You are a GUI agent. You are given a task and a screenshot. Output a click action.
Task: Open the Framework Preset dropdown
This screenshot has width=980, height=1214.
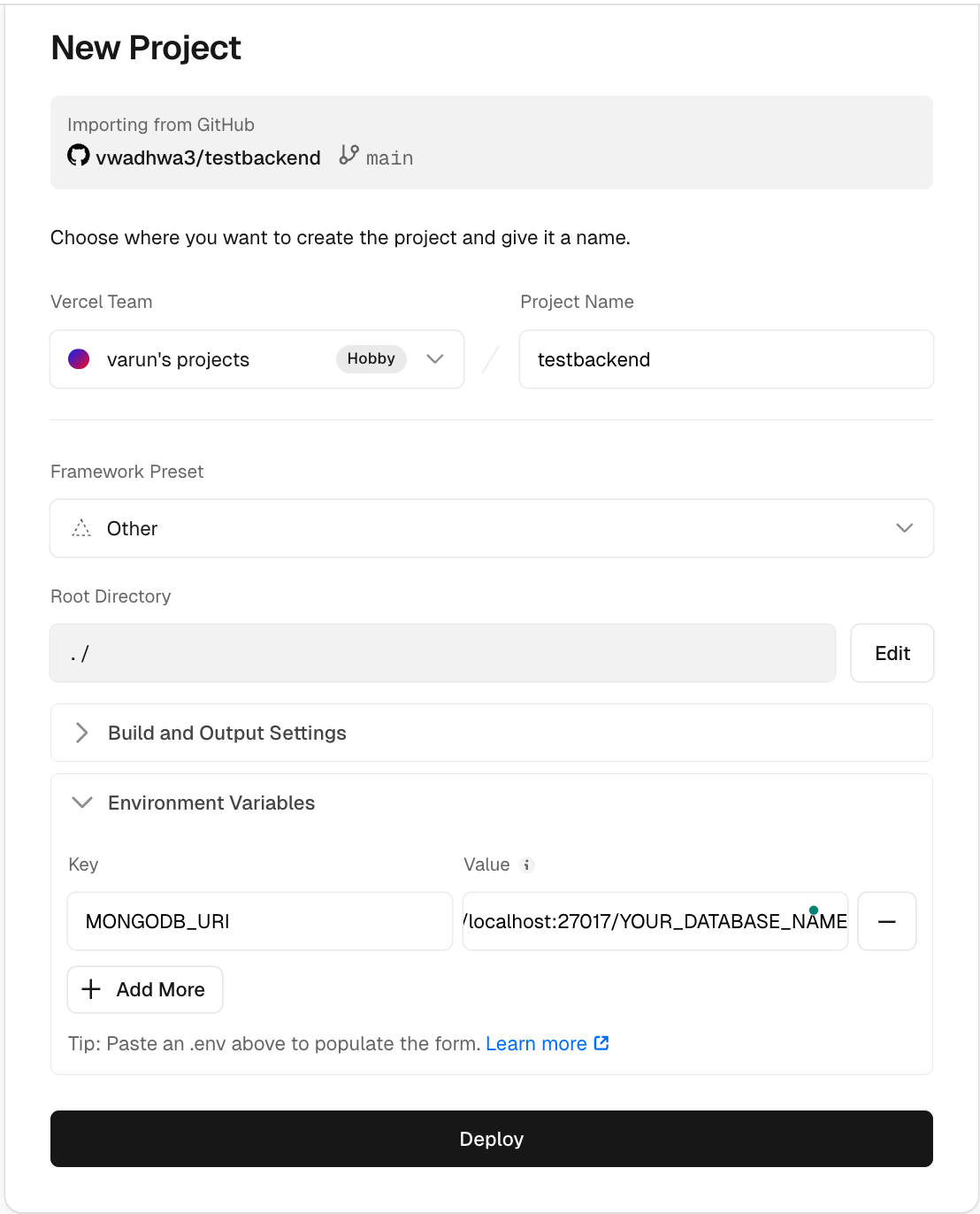click(x=904, y=528)
